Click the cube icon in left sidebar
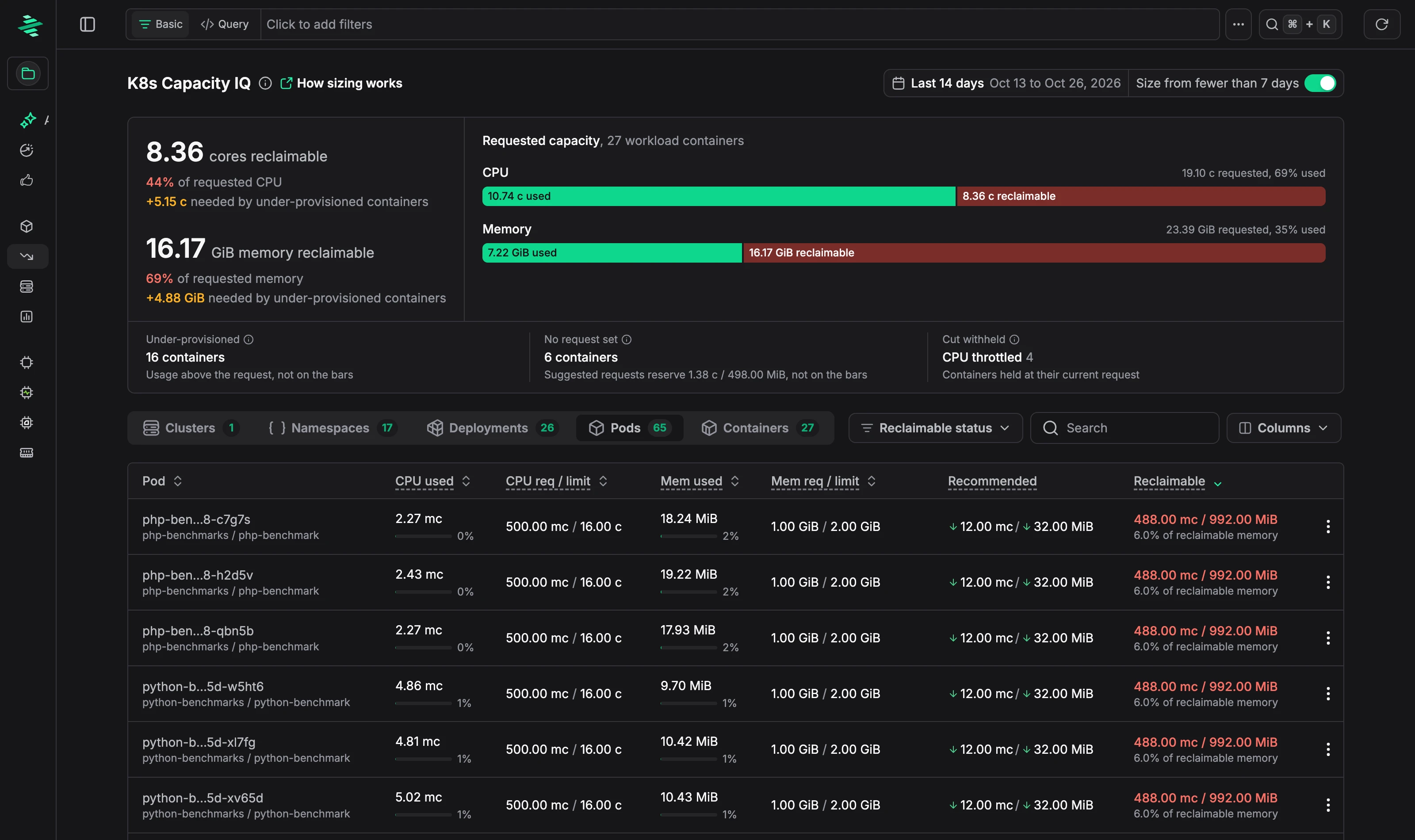 pos(27,226)
